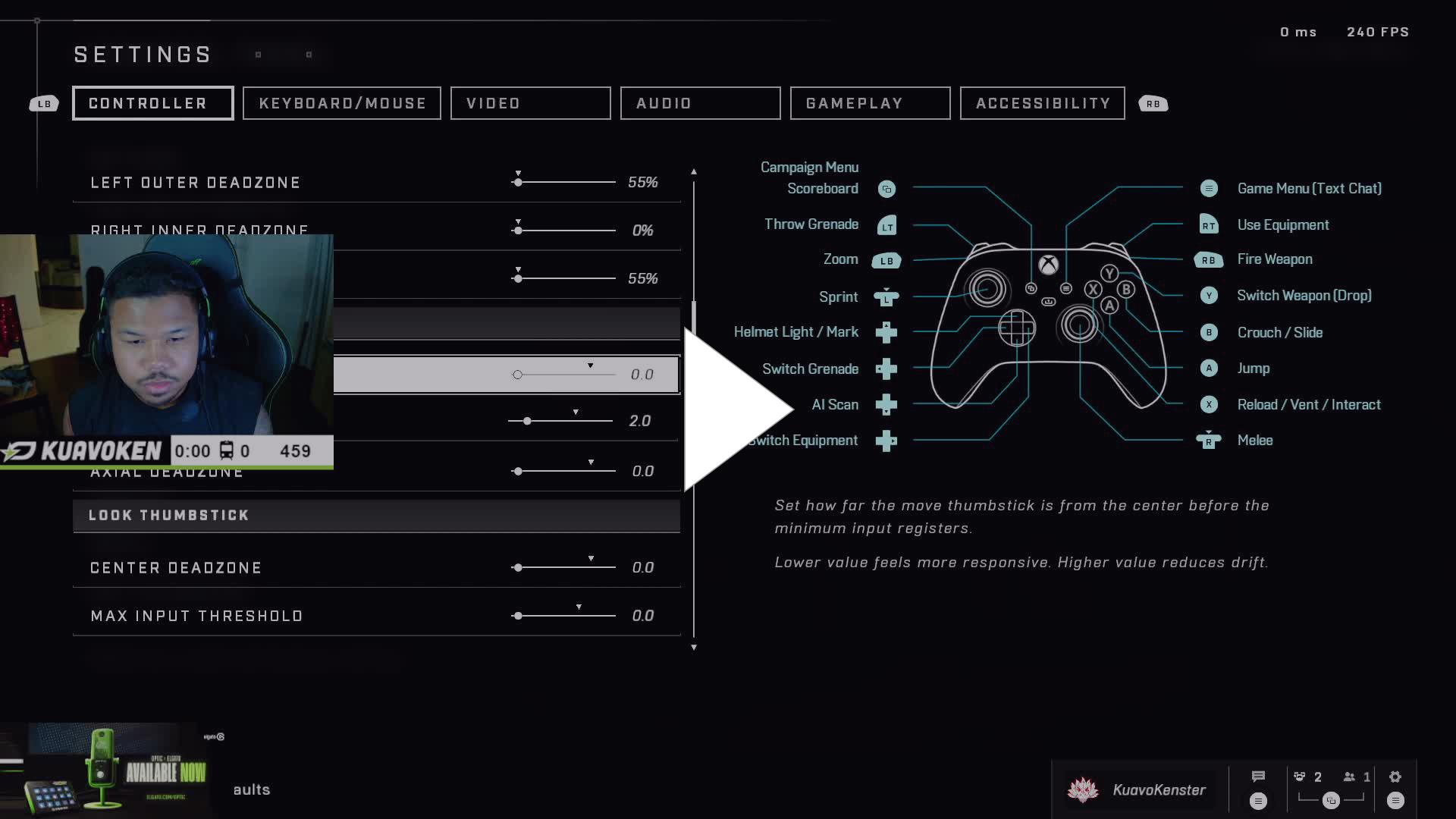Click the RT Use Equipment trigger icon
The width and height of the screenshot is (1456, 819).
tap(1209, 225)
